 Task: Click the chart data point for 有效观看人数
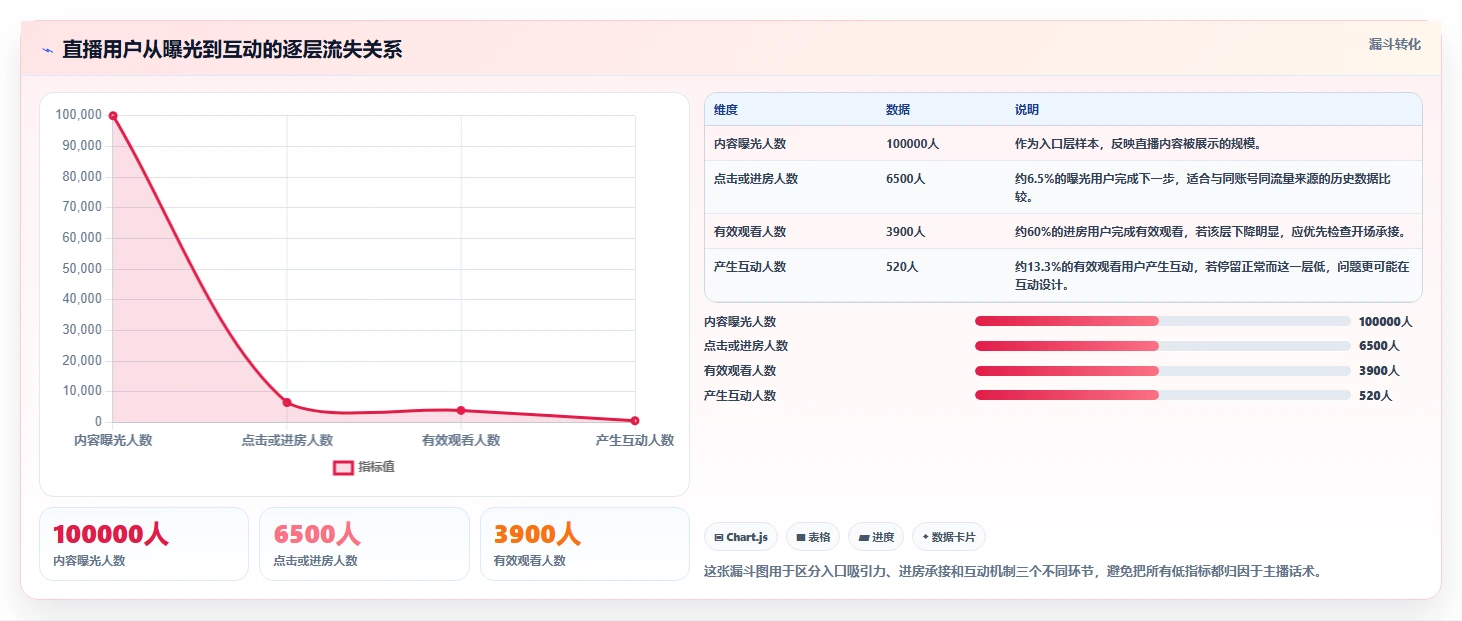point(461,410)
